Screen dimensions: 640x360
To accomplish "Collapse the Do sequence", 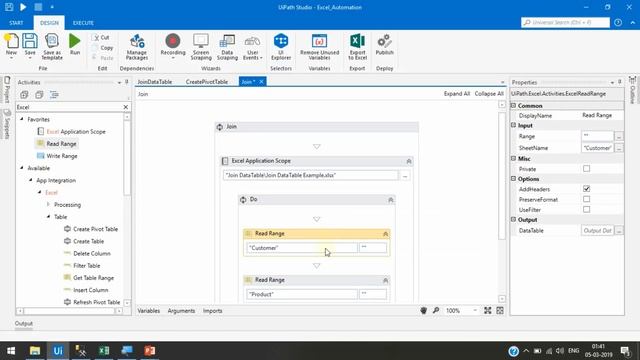I will click(x=391, y=200).
